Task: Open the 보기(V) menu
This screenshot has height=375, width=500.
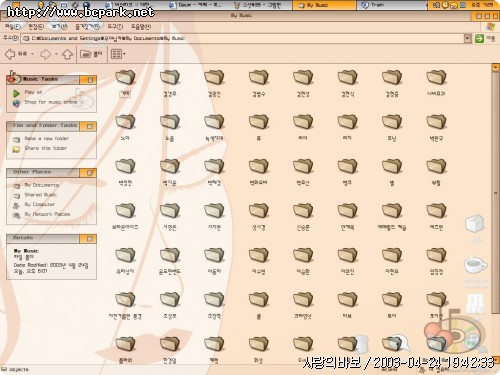Action: [x=59, y=26]
